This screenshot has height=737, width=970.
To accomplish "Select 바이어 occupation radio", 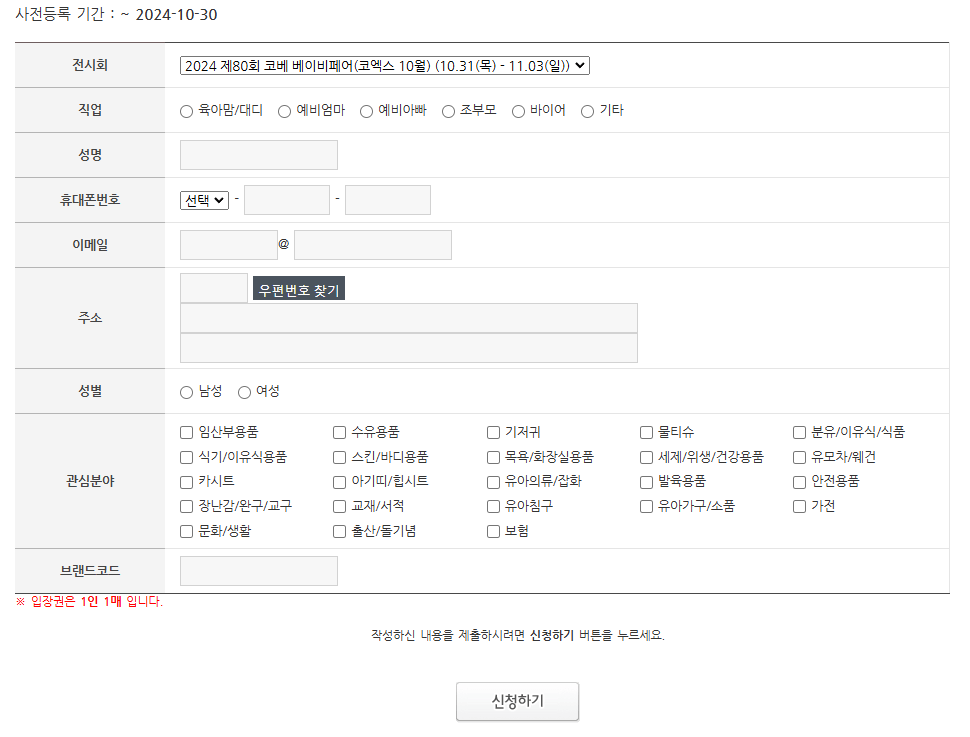I will [518, 111].
